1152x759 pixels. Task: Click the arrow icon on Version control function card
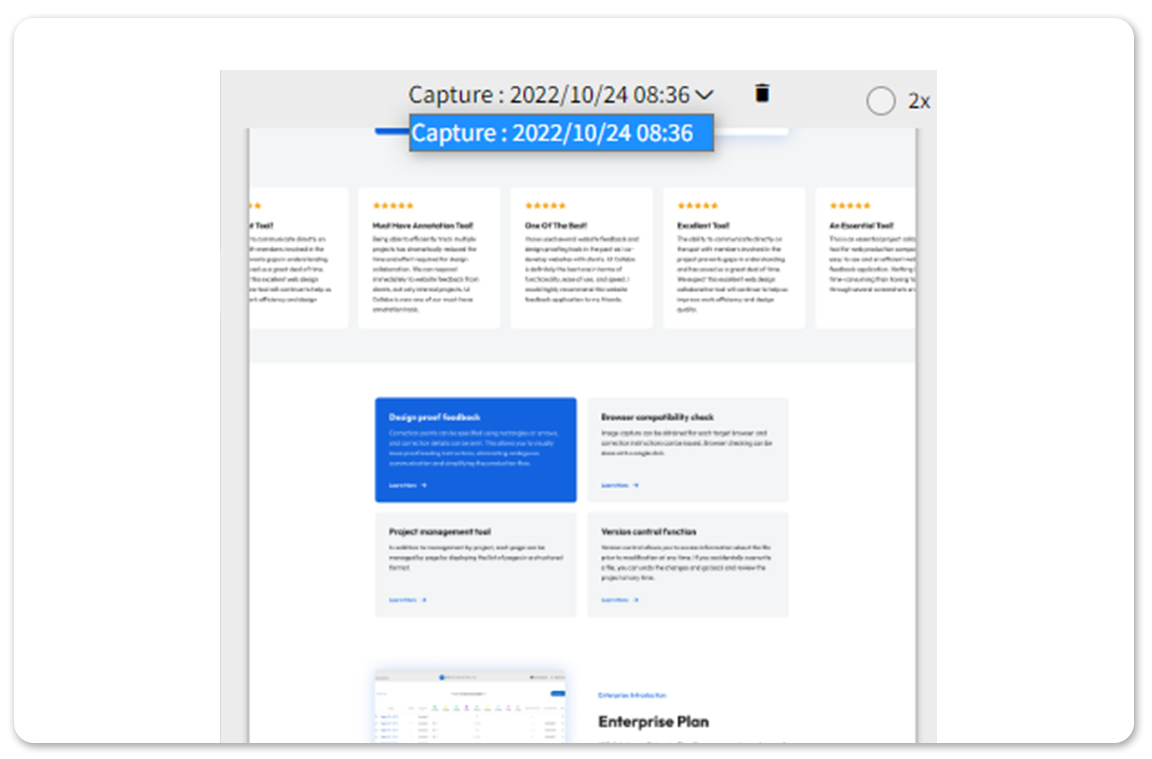point(635,600)
